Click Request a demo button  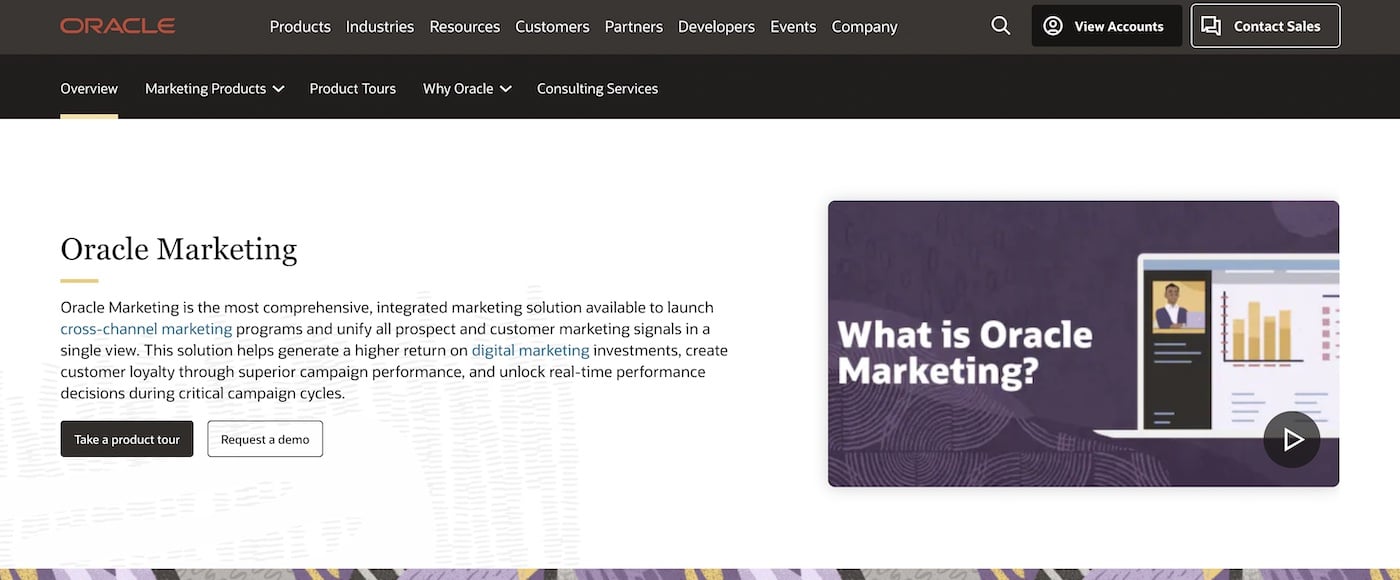(x=265, y=439)
